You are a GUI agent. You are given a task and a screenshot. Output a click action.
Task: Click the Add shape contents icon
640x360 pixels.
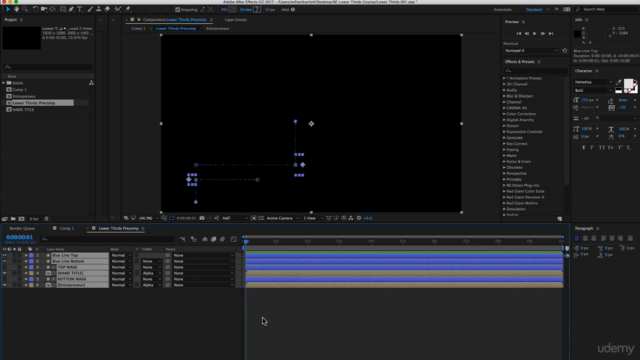coord(293,9)
